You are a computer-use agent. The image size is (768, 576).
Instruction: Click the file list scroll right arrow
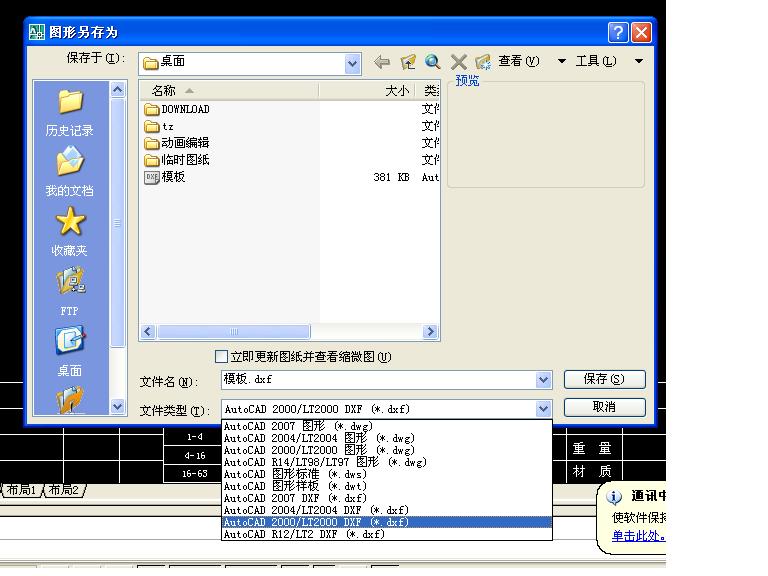[430, 332]
